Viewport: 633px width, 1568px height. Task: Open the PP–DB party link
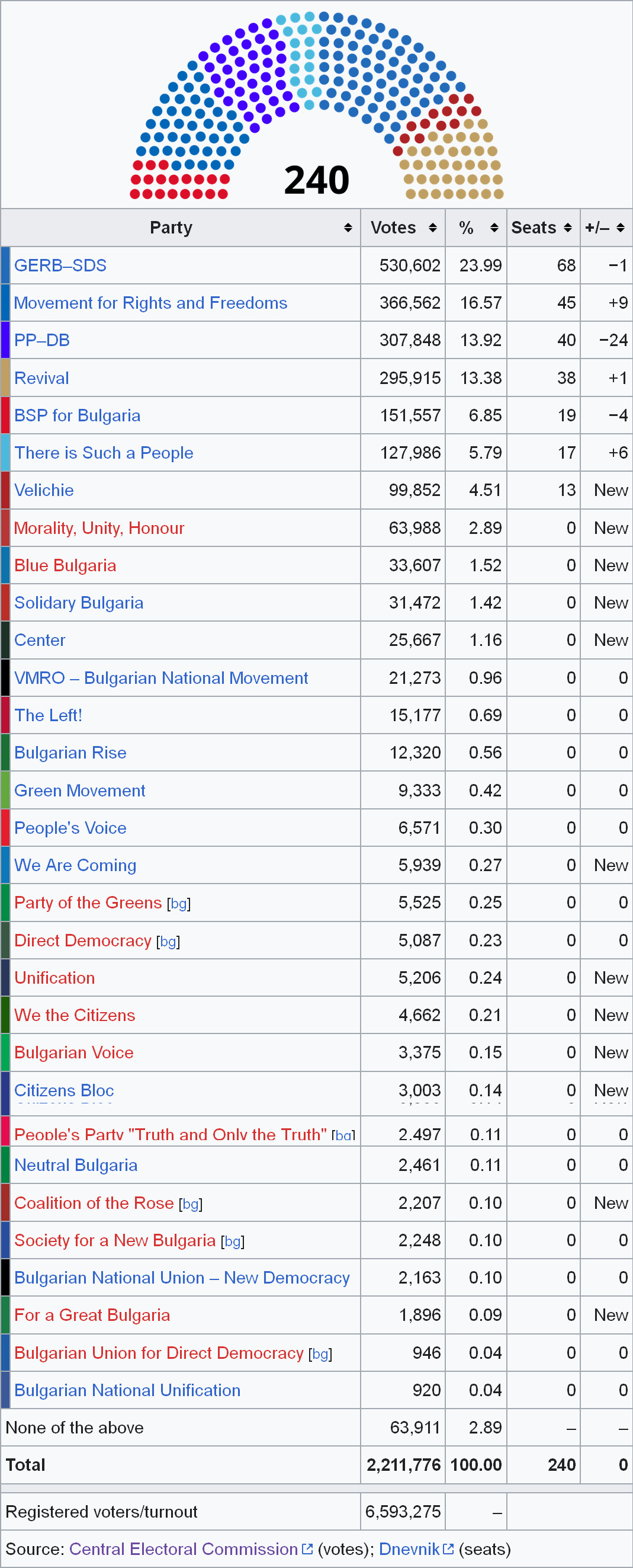pyautogui.click(x=42, y=340)
